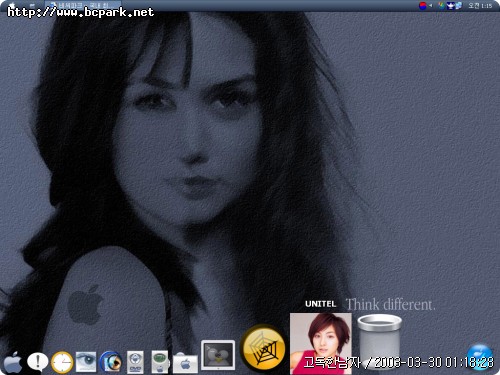Open the woman's portrait thumbnail in dock
This screenshot has height=375, width=500.
click(321, 343)
